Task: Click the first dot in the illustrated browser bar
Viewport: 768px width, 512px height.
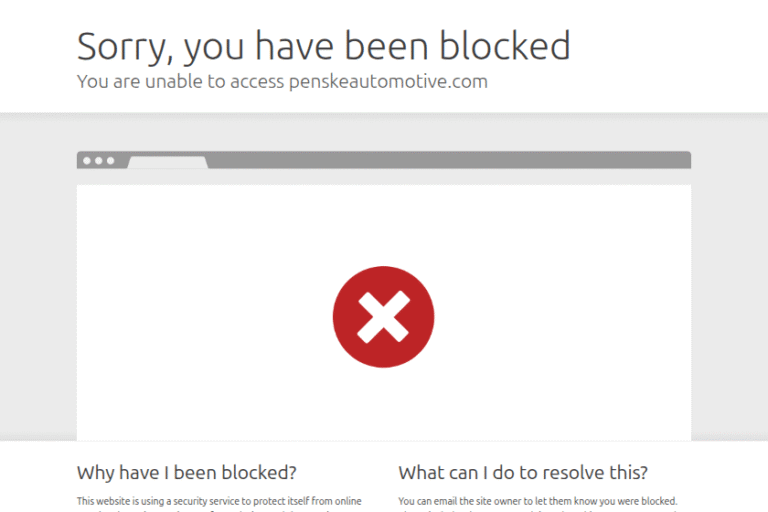Action: (x=88, y=160)
